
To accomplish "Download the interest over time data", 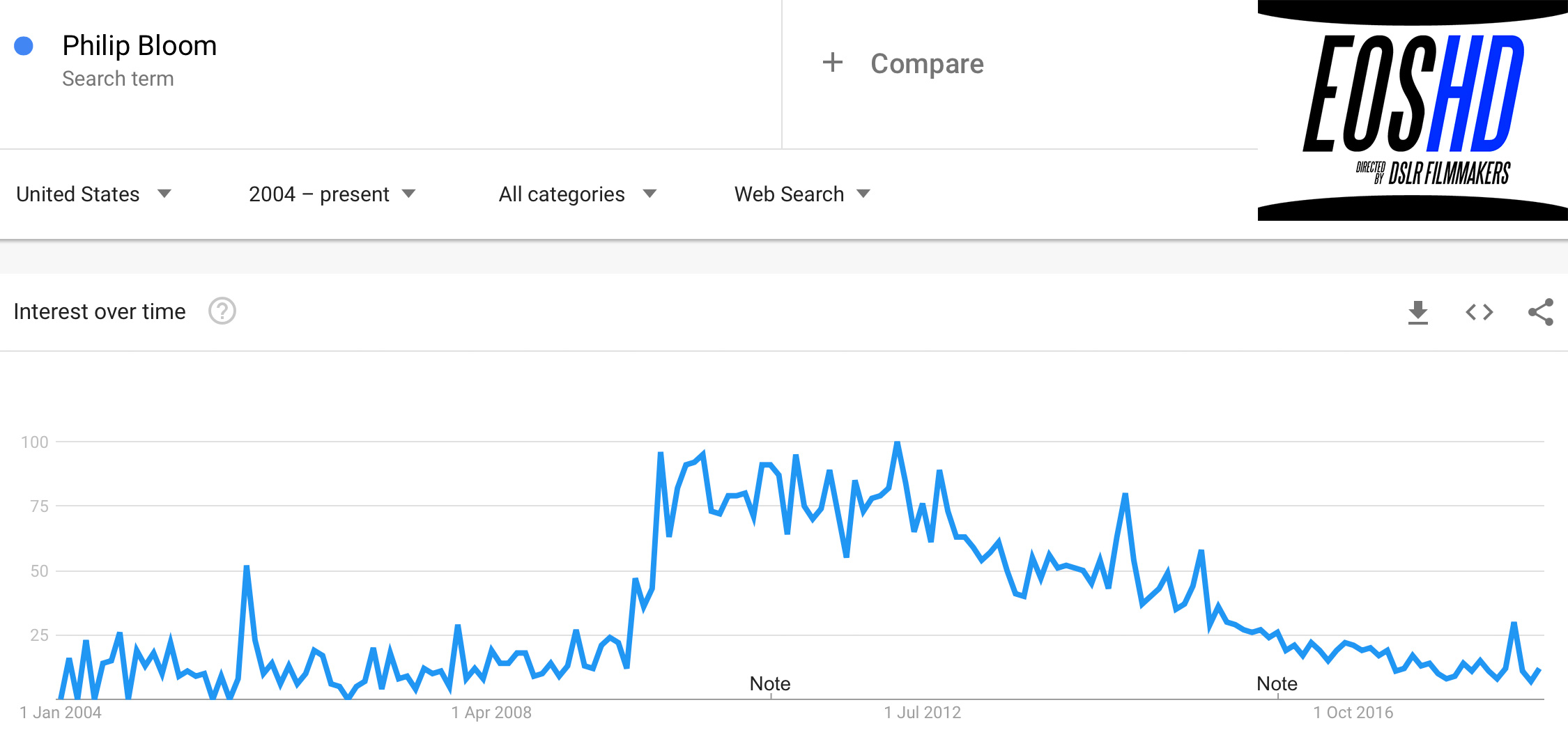I will click(1417, 312).
